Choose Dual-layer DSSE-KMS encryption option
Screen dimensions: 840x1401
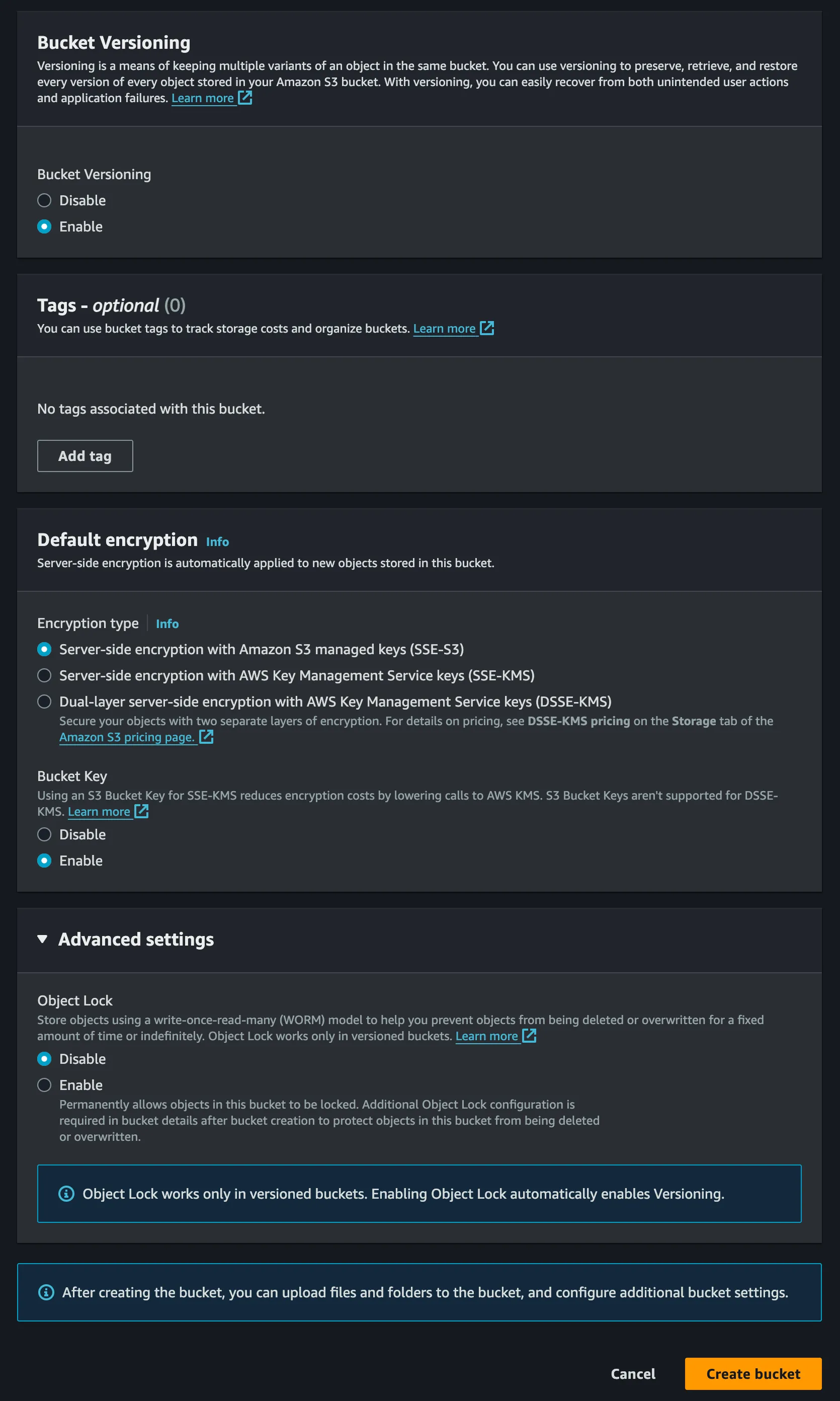pos(44,701)
